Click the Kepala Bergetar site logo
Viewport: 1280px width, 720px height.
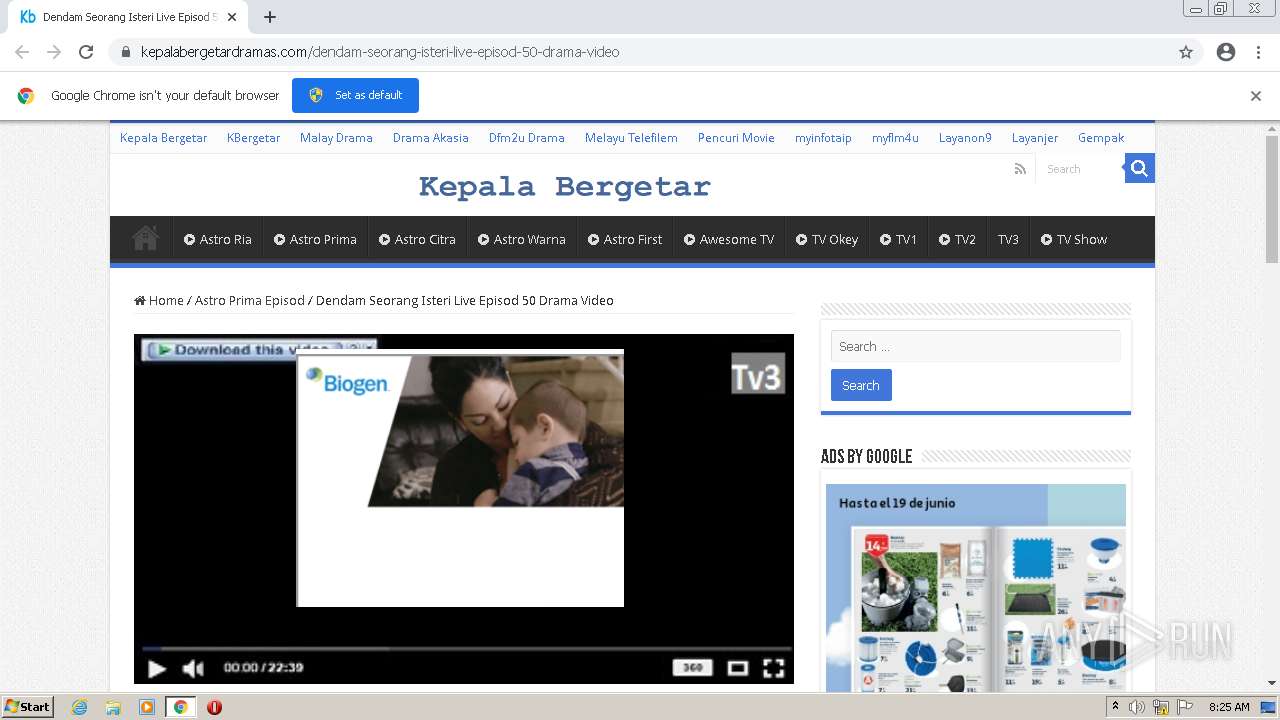click(x=564, y=187)
